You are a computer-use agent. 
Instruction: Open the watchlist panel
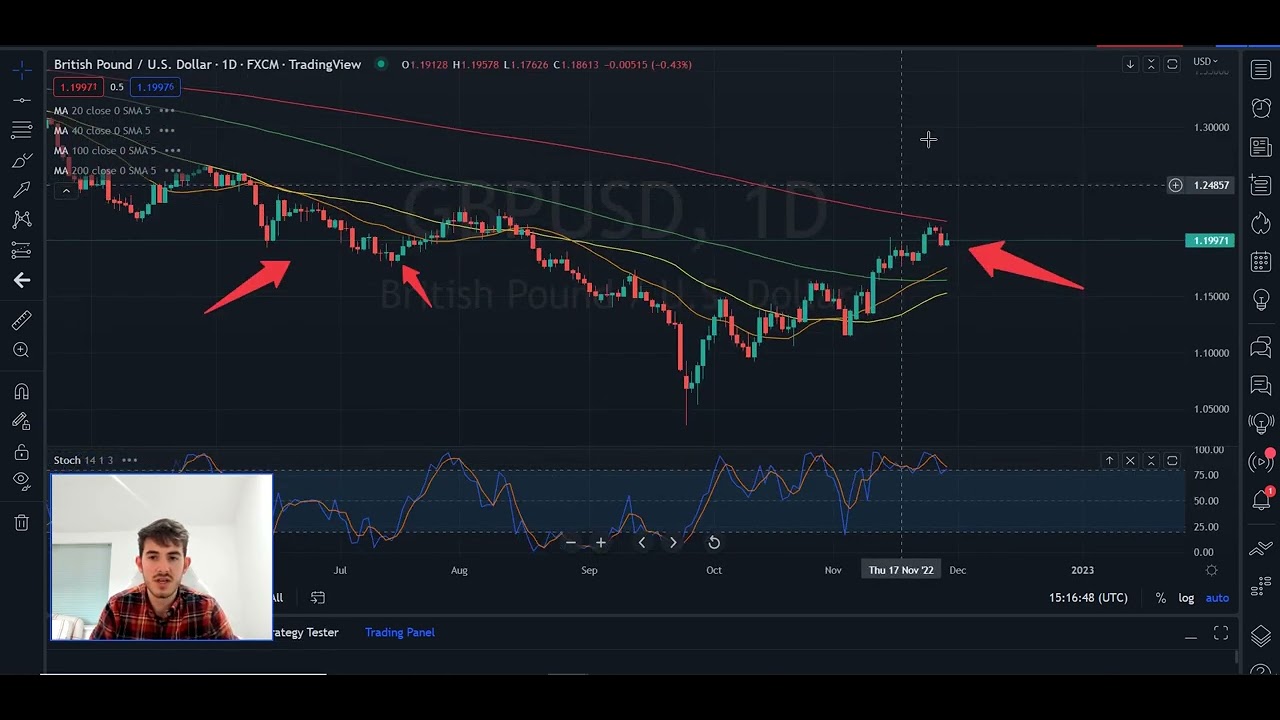1260,70
